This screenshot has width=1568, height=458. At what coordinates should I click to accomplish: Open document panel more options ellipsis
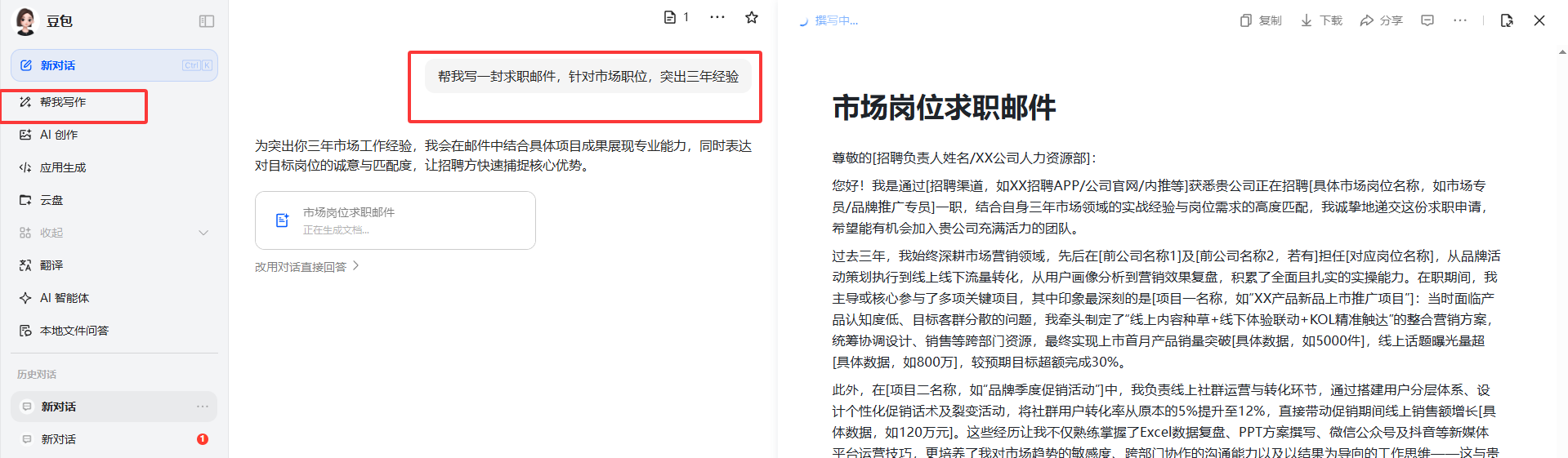pyautogui.click(x=1460, y=20)
